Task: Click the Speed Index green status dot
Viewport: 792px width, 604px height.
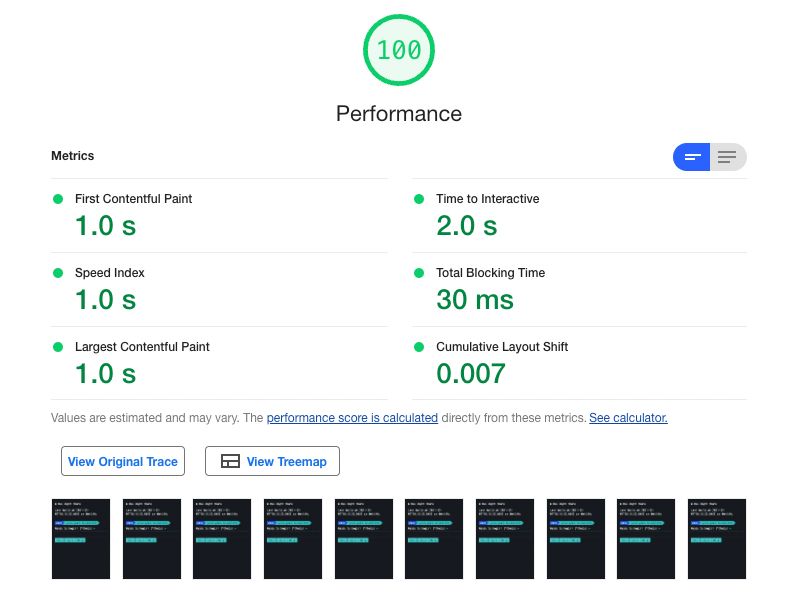Action: pos(58,273)
